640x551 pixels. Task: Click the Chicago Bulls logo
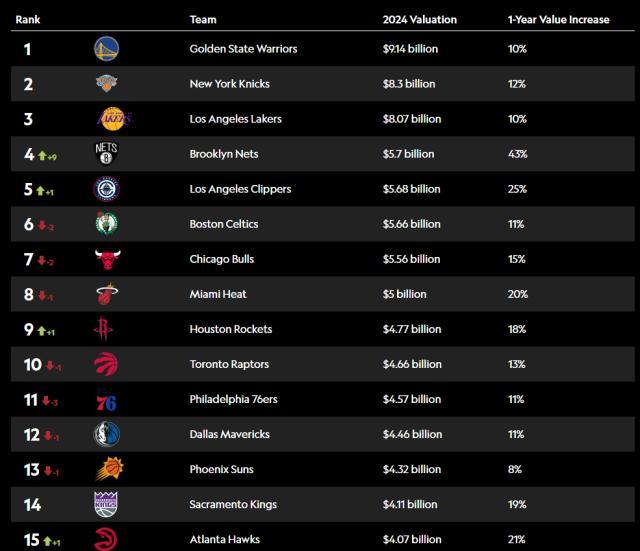pyautogui.click(x=106, y=259)
